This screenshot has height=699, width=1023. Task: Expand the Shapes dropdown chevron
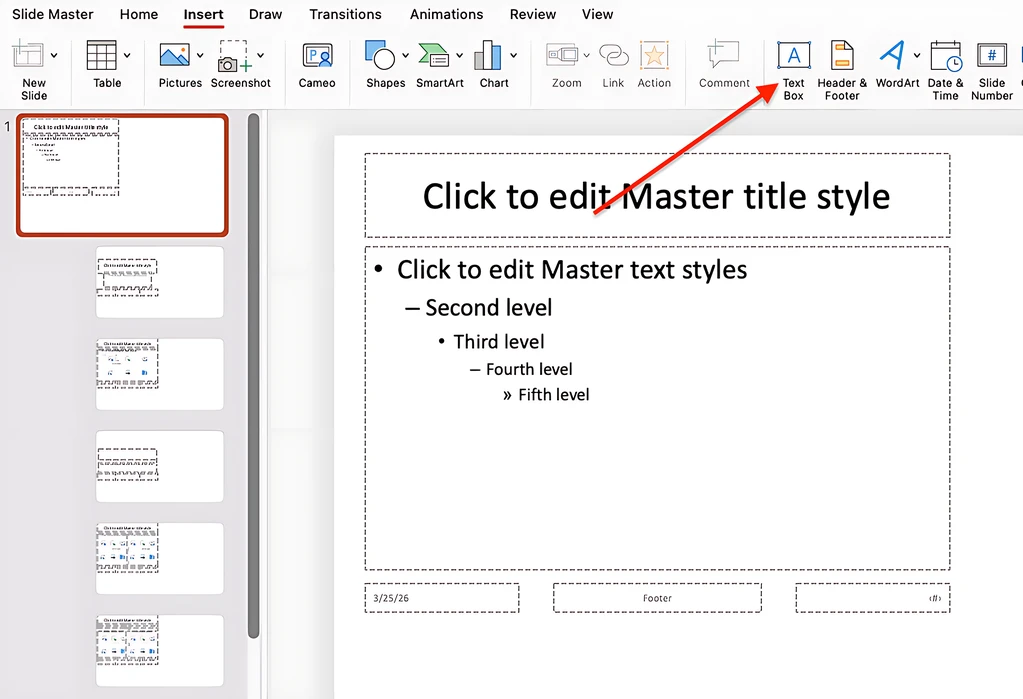[406, 56]
